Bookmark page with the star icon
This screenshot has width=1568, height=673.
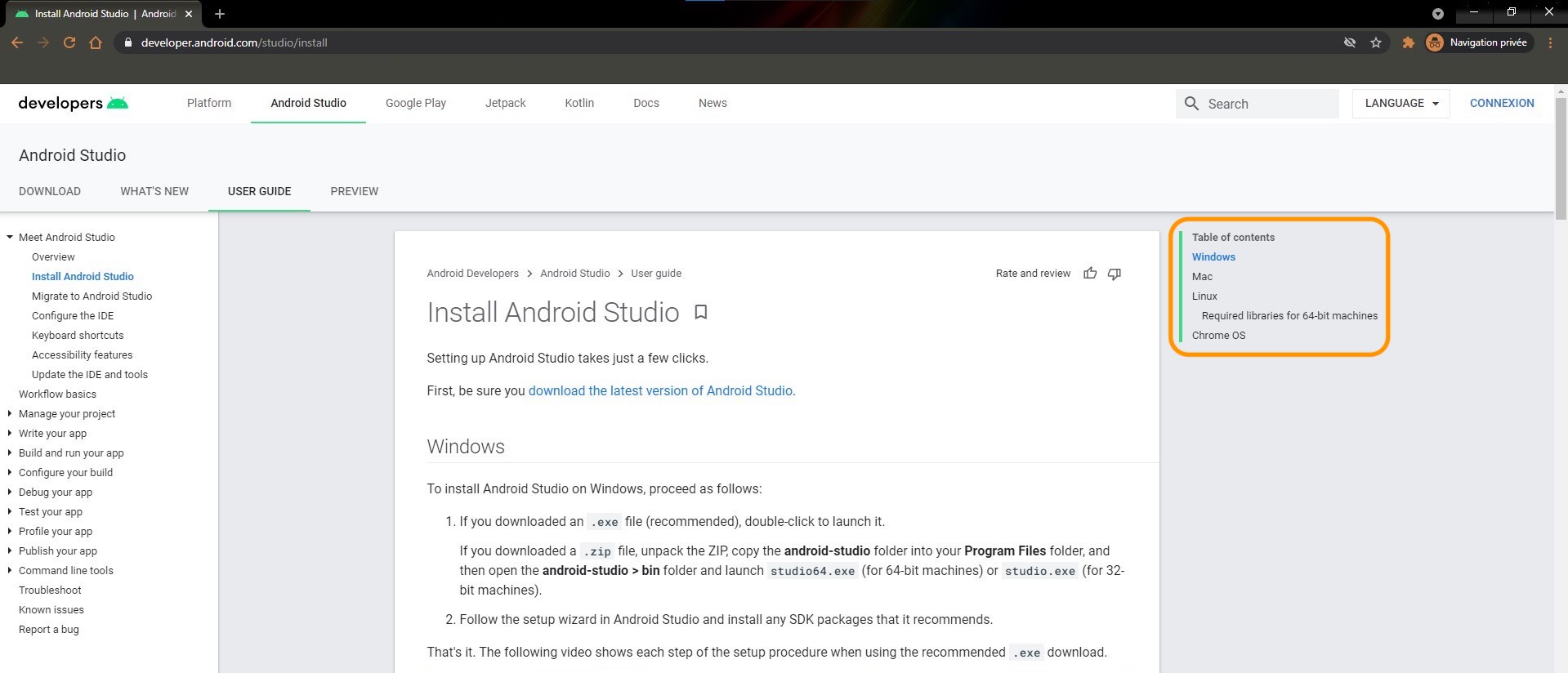coord(1376,42)
